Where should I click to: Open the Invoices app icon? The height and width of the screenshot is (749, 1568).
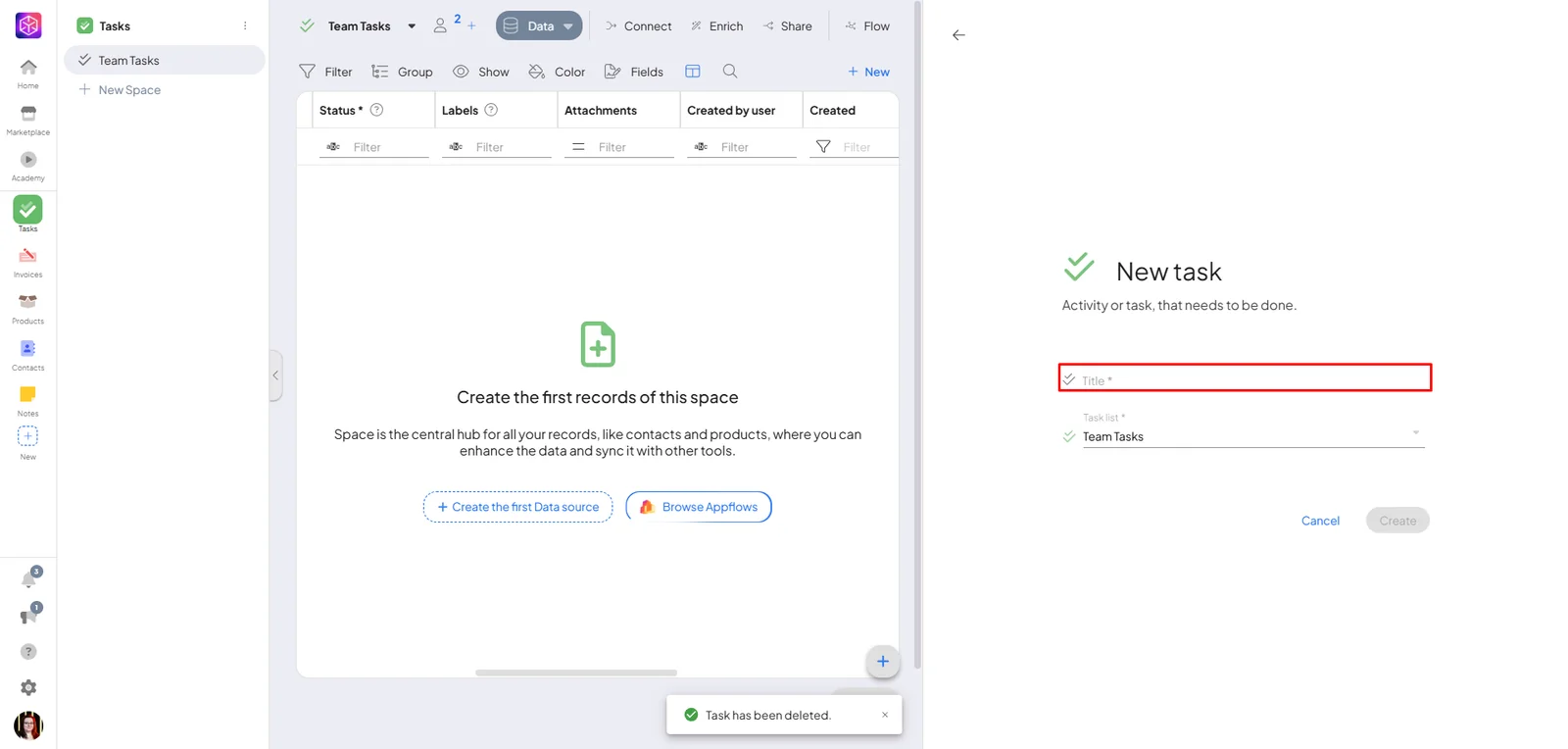click(x=27, y=262)
